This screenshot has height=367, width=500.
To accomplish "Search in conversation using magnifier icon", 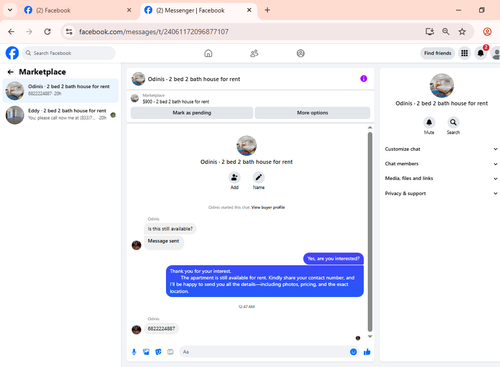I will pos(453,122).
